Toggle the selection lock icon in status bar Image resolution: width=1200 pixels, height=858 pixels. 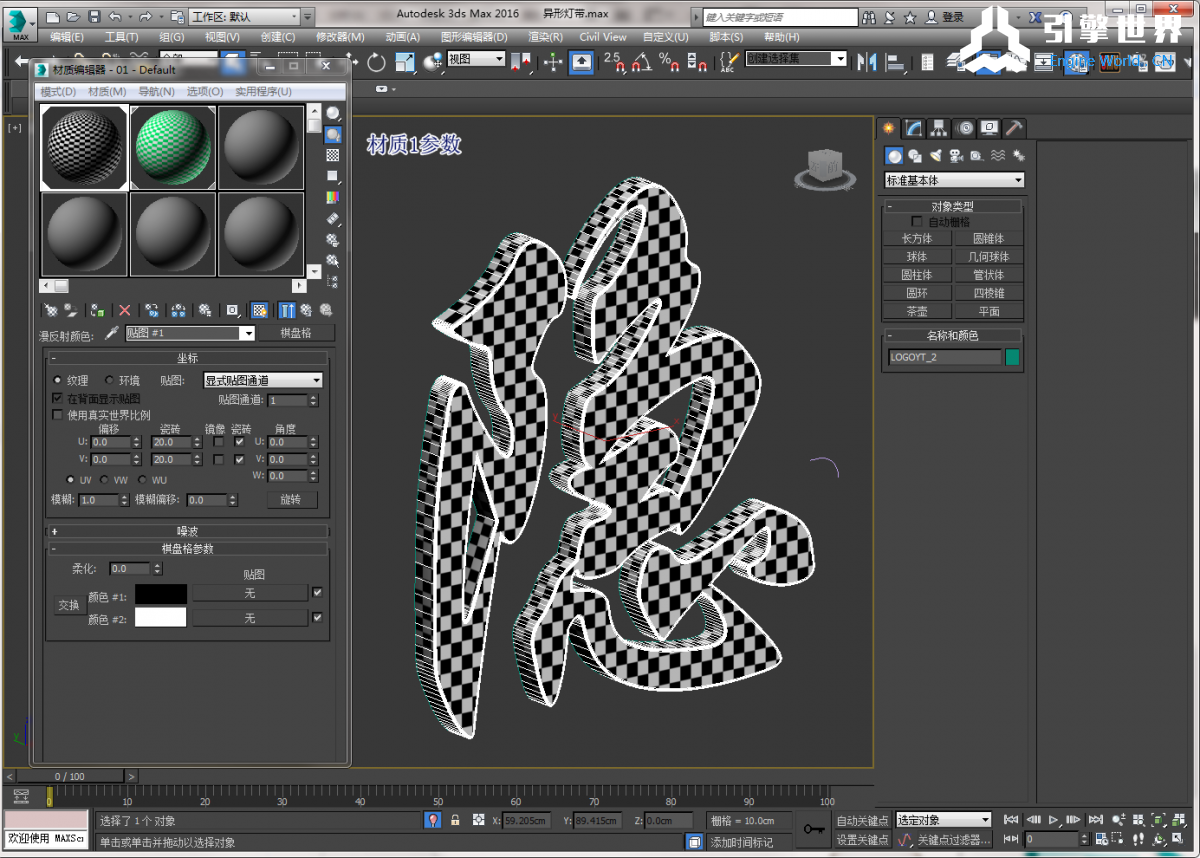[x=455, y=820]
